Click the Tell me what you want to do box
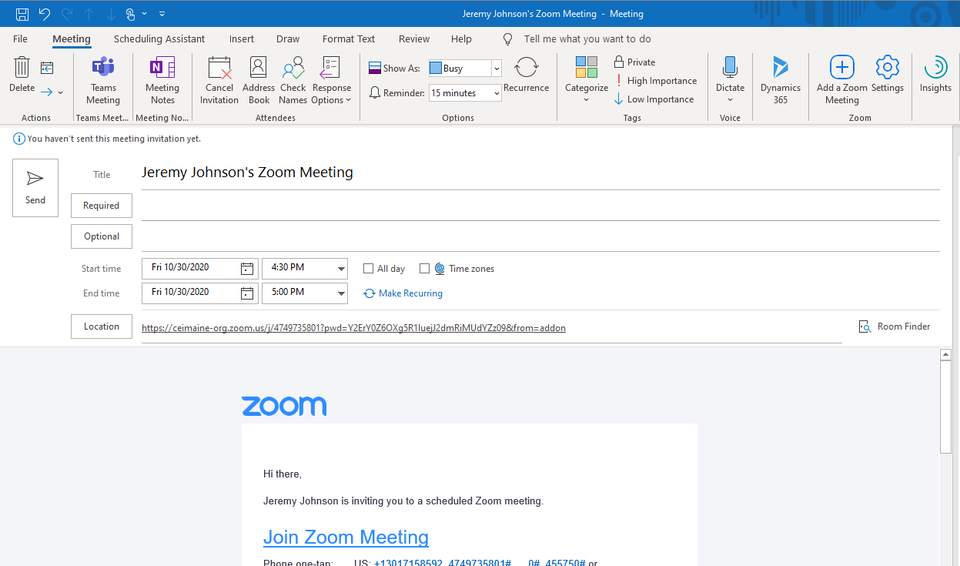The width and height of the screenshot is (960, 566). pyautogui.click(x=587, y=39)
